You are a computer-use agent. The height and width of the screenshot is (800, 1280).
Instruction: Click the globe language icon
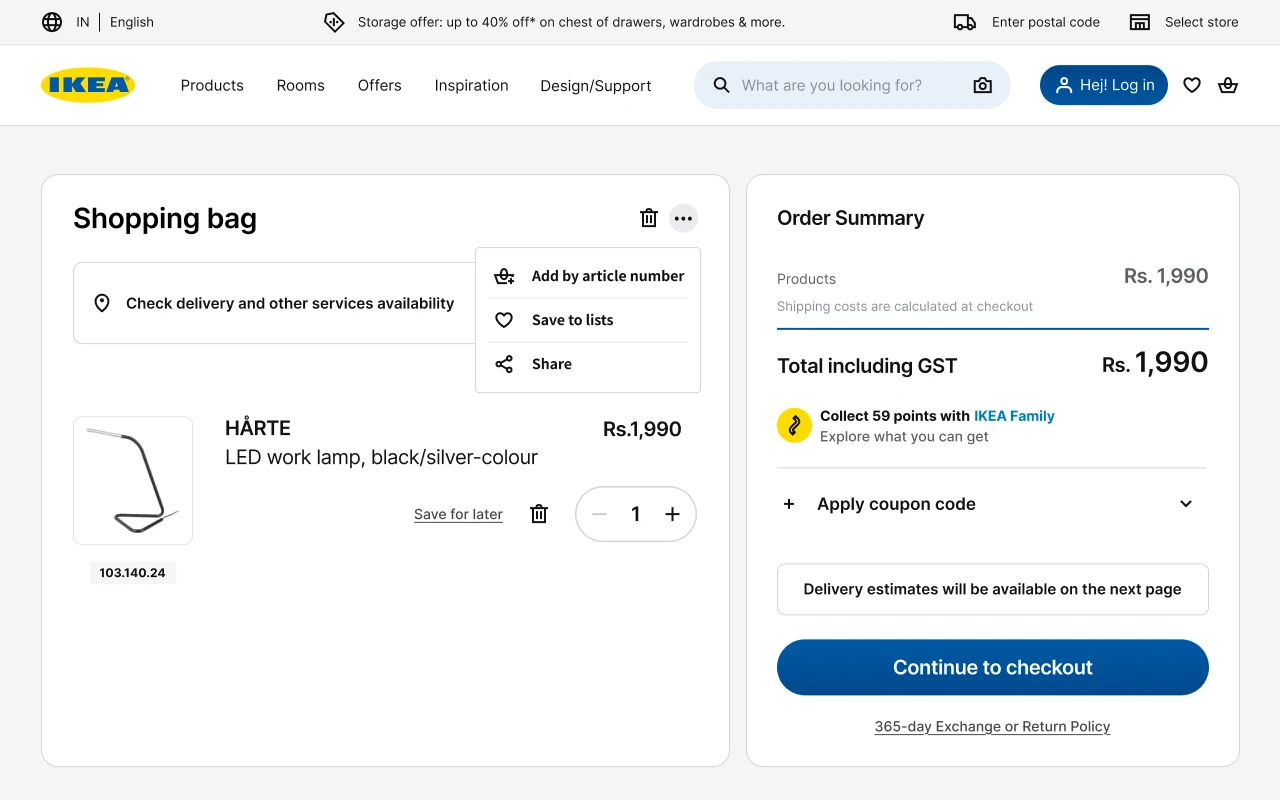click(x=52, y=22)
